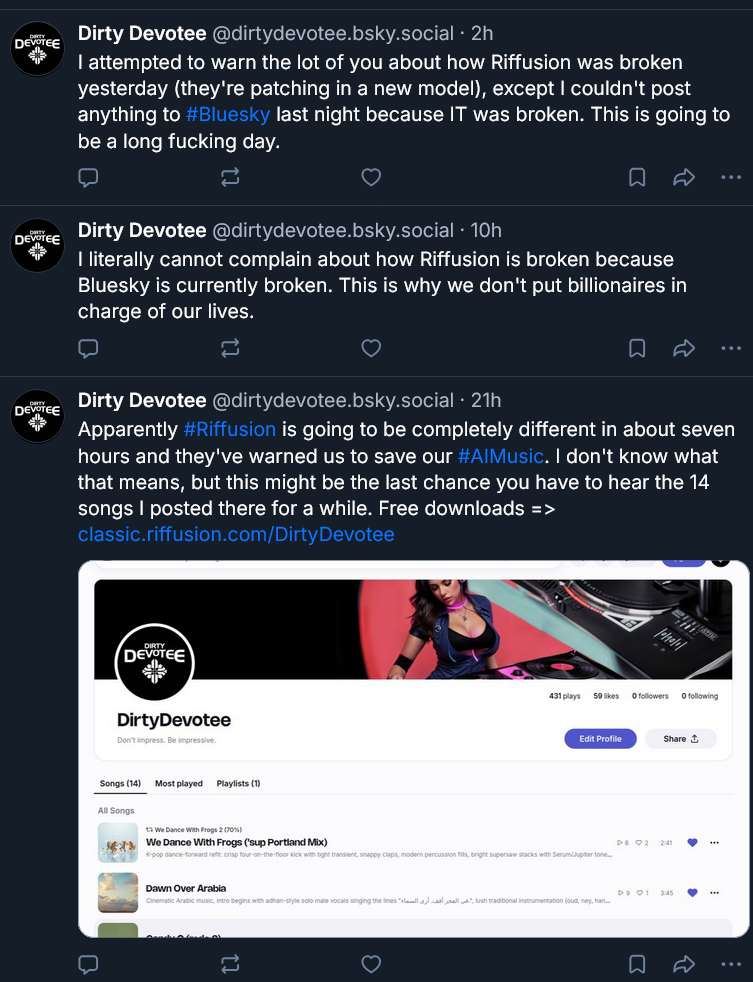The image size is (753, 982).
Task: Bookmark the 2h Dirty Devotee post
Action: 637,178
